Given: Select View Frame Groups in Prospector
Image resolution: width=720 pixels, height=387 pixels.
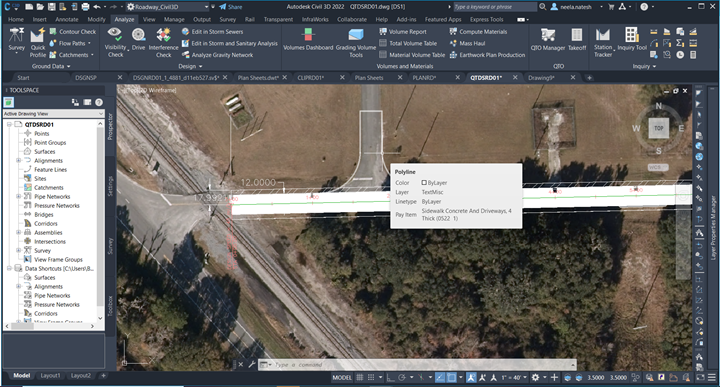Looking at the screenshot, I should [58, 259].
